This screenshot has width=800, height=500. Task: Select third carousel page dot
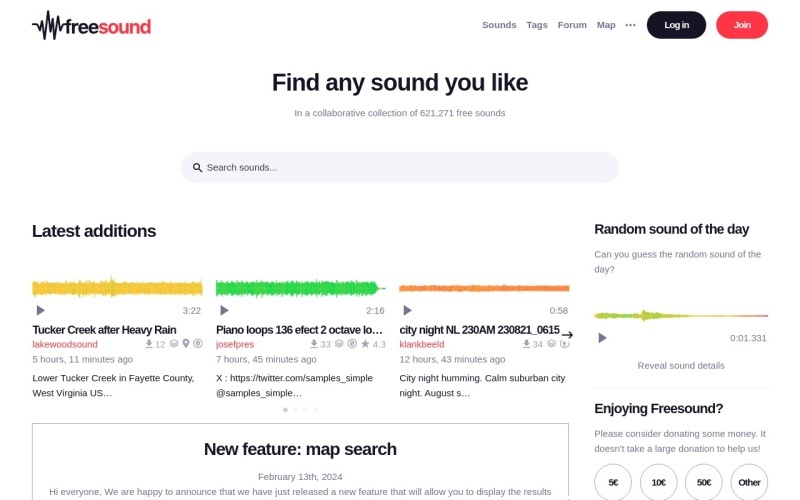point(306,410)
